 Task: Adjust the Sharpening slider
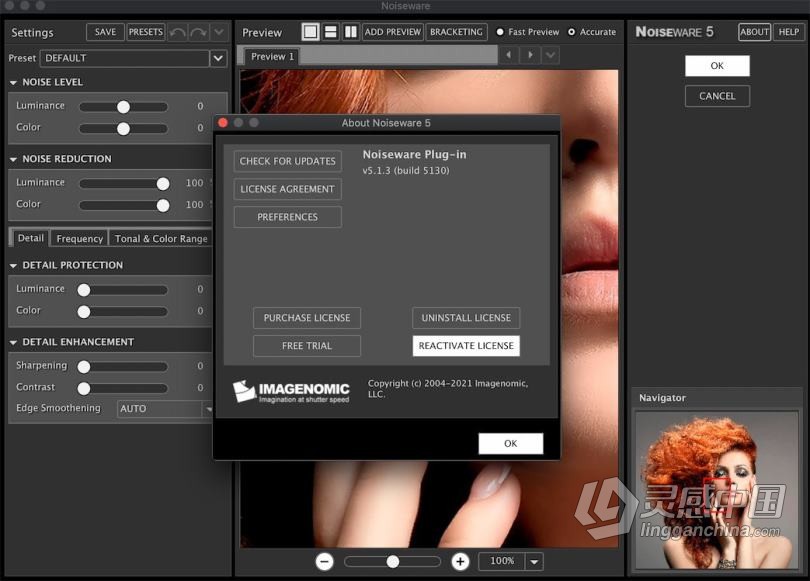(122, 367)
